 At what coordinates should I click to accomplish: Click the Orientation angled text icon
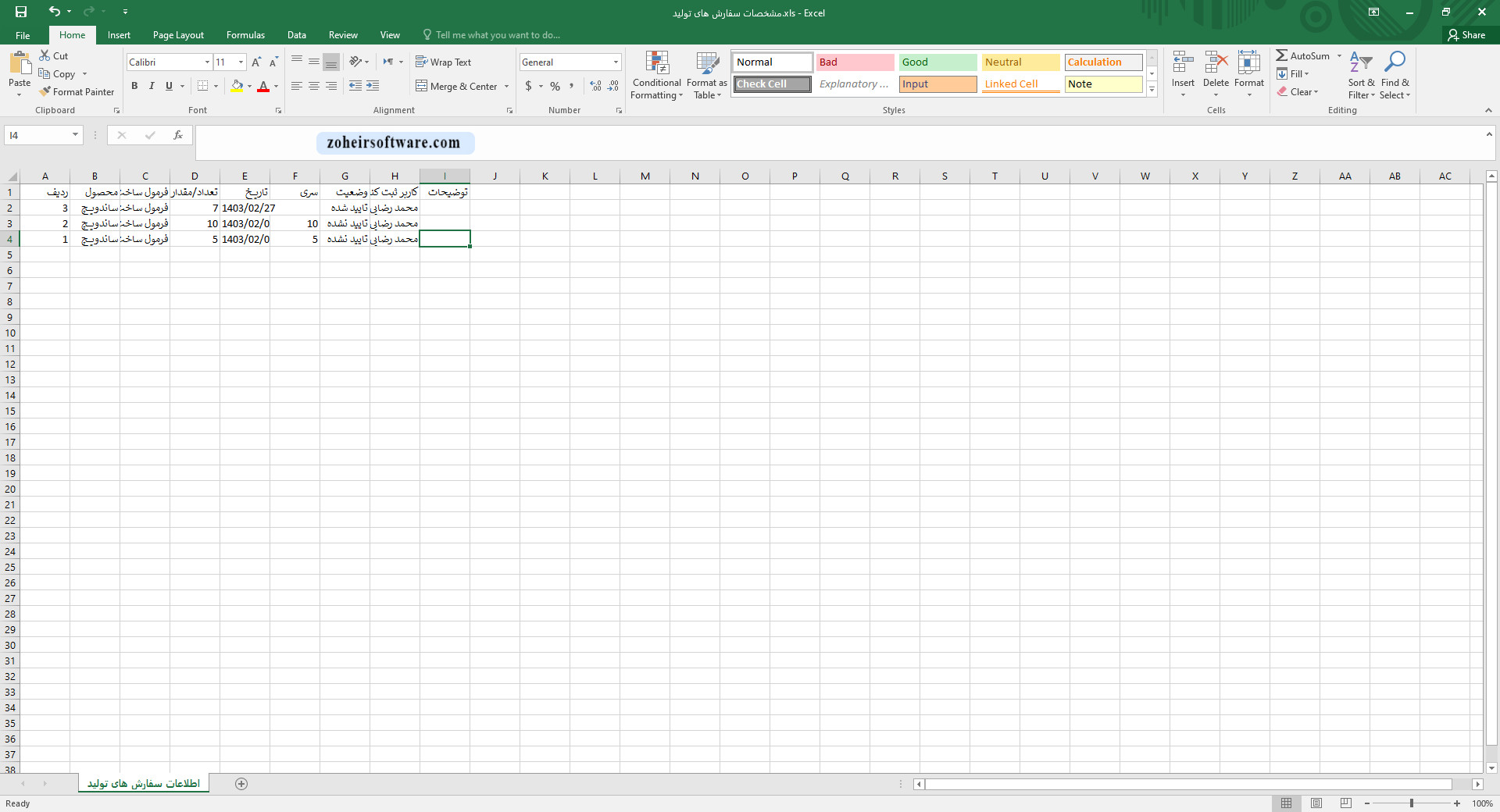[x=355, y=62]
